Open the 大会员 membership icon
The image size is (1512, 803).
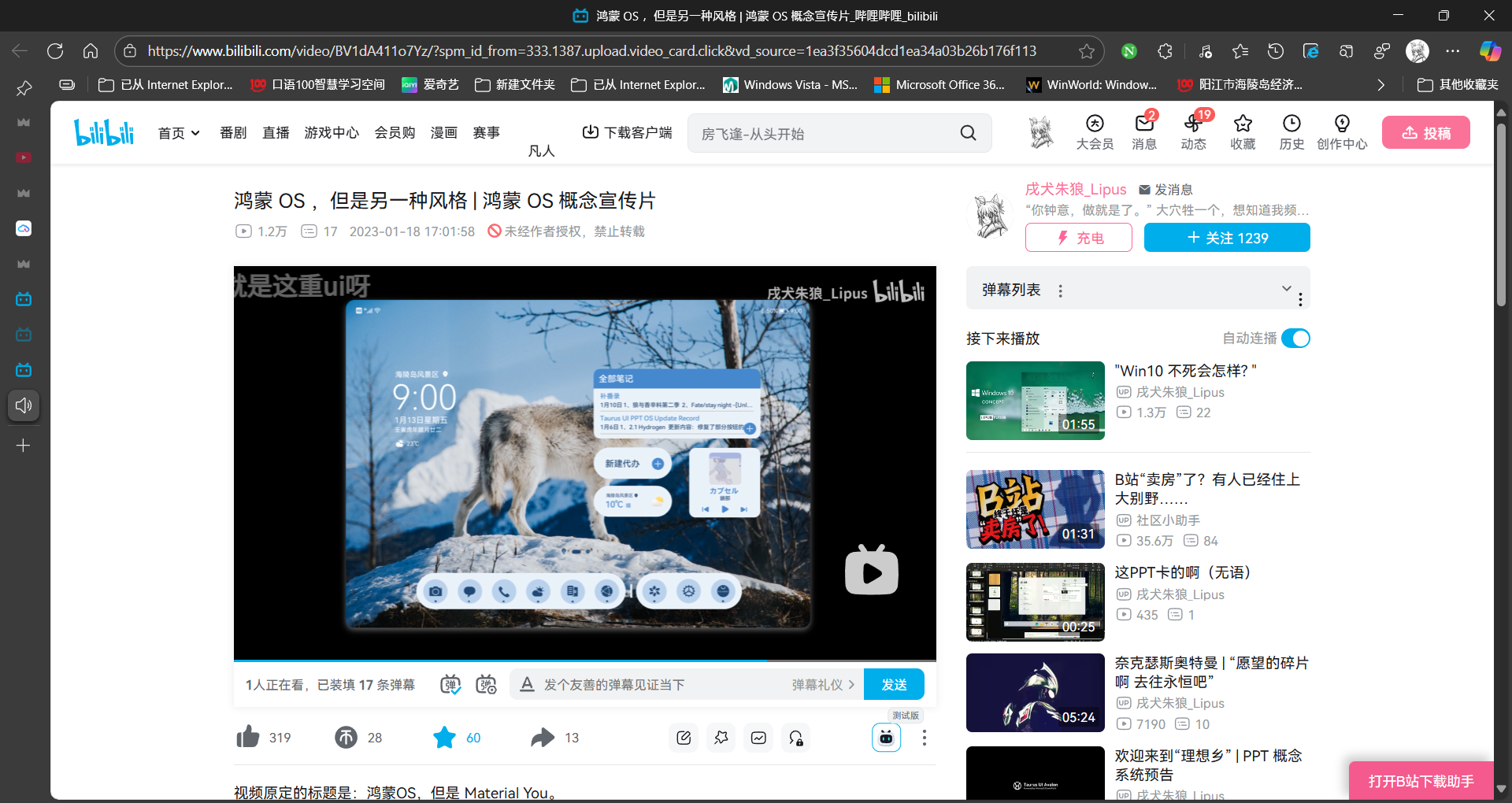[x=1095, y=132]
